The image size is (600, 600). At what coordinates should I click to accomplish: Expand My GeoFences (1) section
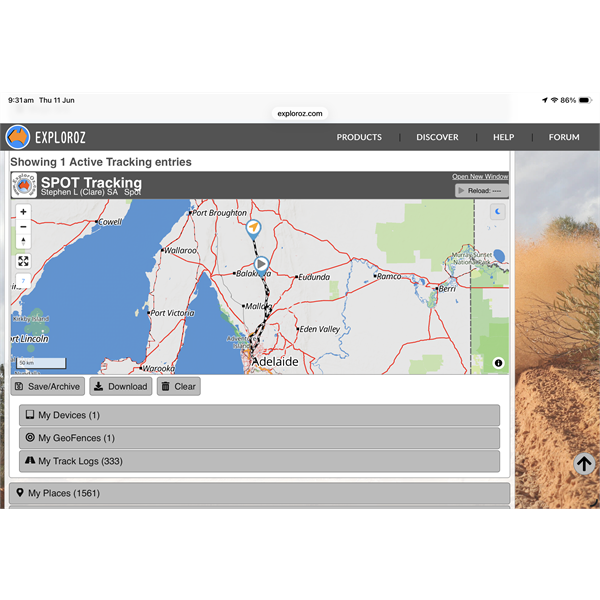[x=259, y=438]
